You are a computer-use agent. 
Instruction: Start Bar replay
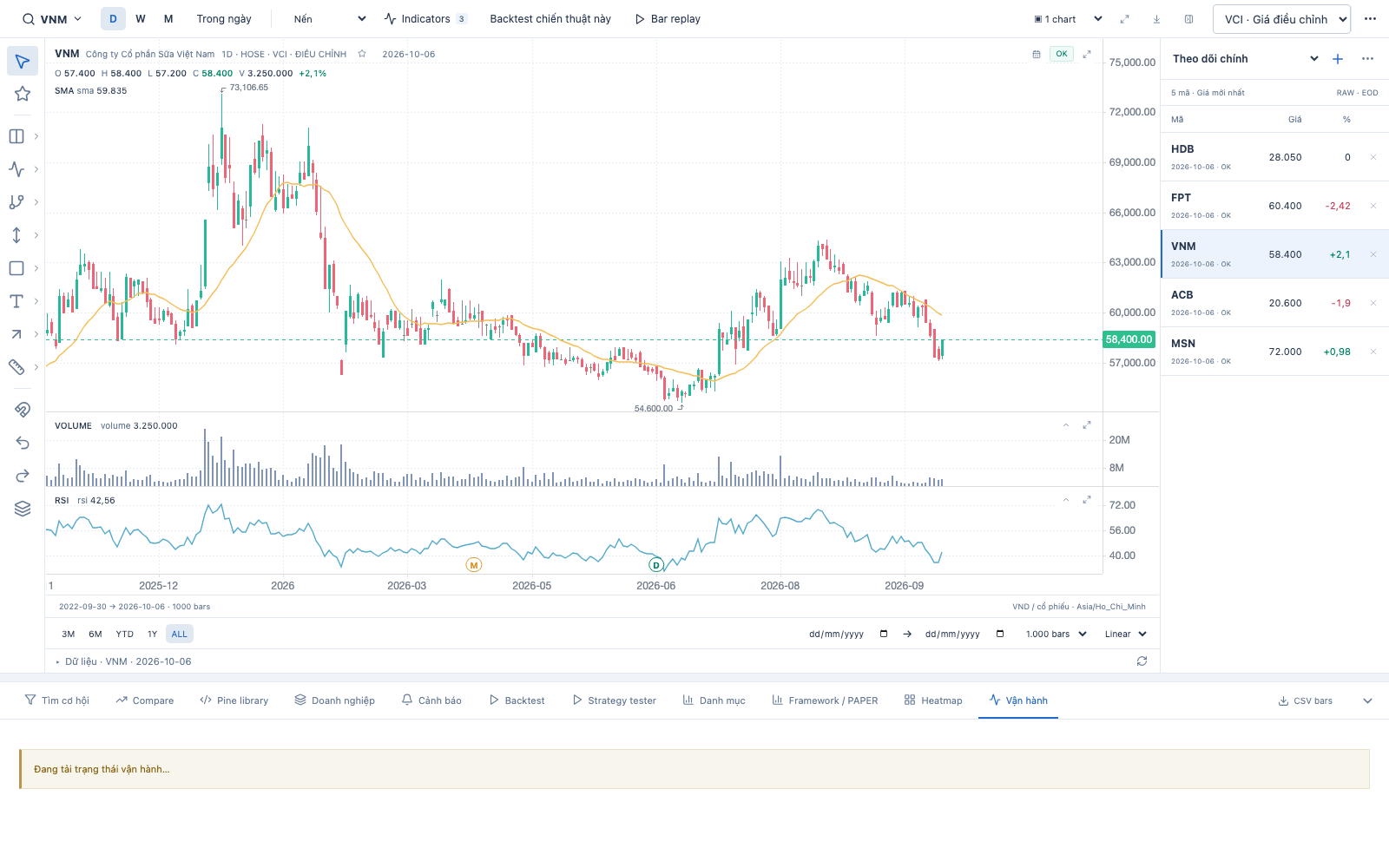[668, 19]
